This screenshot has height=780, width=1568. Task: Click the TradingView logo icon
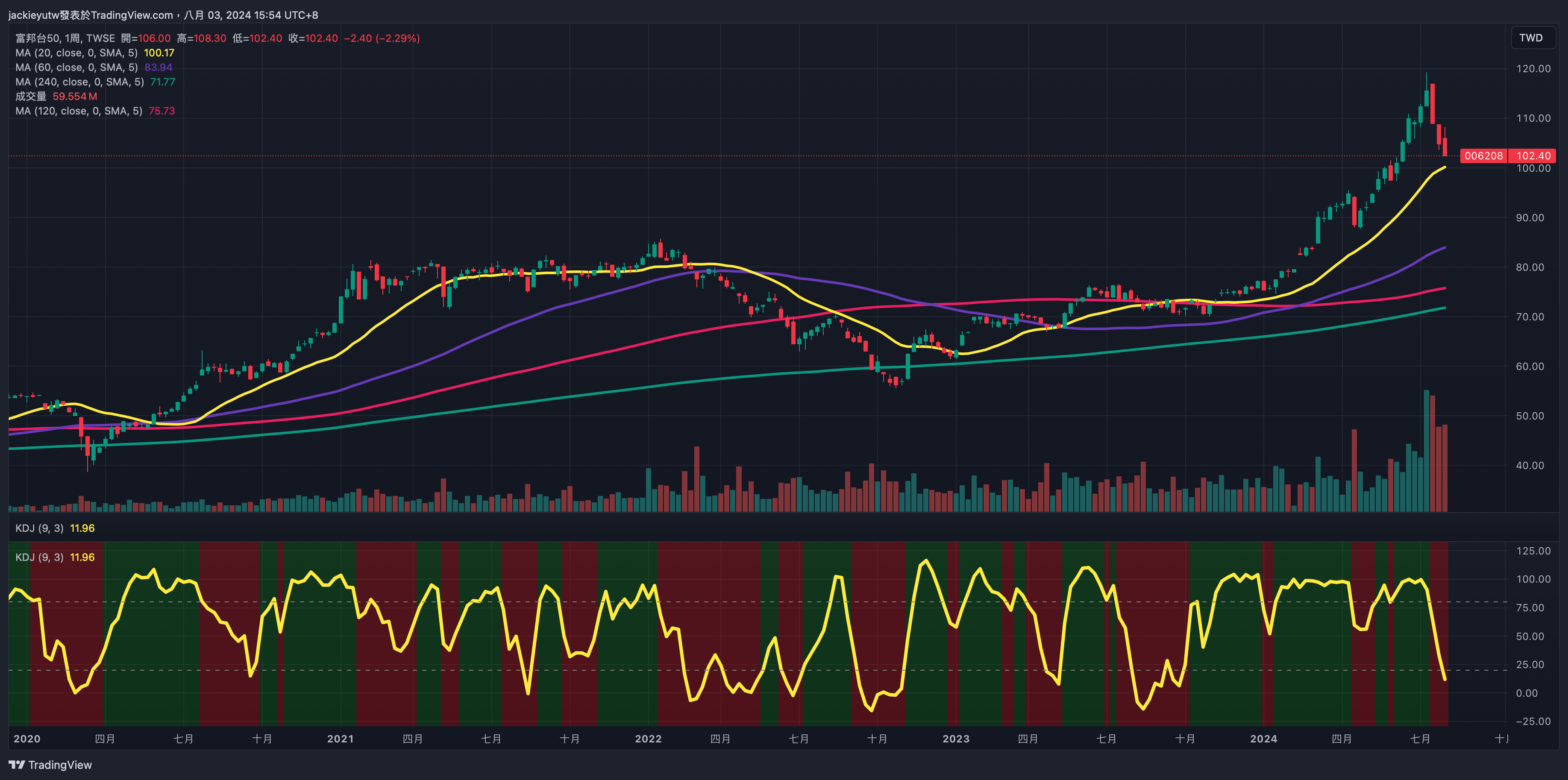(x=16, y=765)
